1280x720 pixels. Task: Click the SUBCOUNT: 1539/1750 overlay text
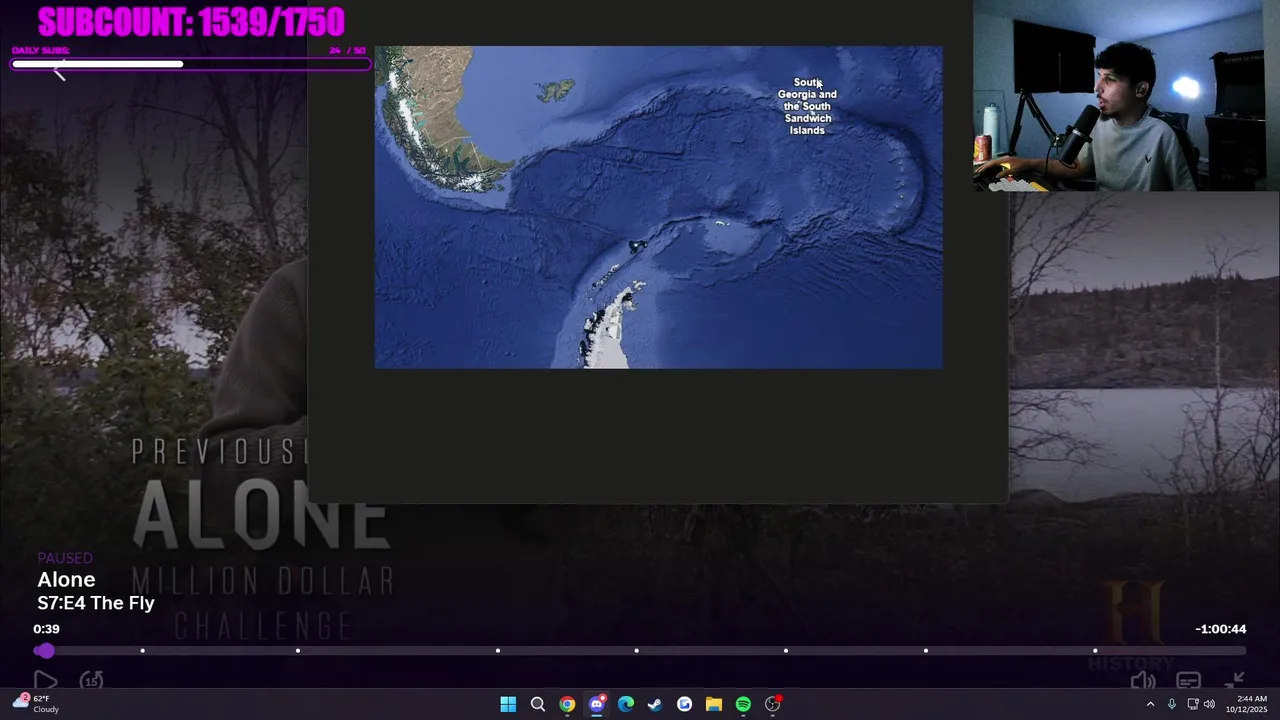click(x=191, y=21)
